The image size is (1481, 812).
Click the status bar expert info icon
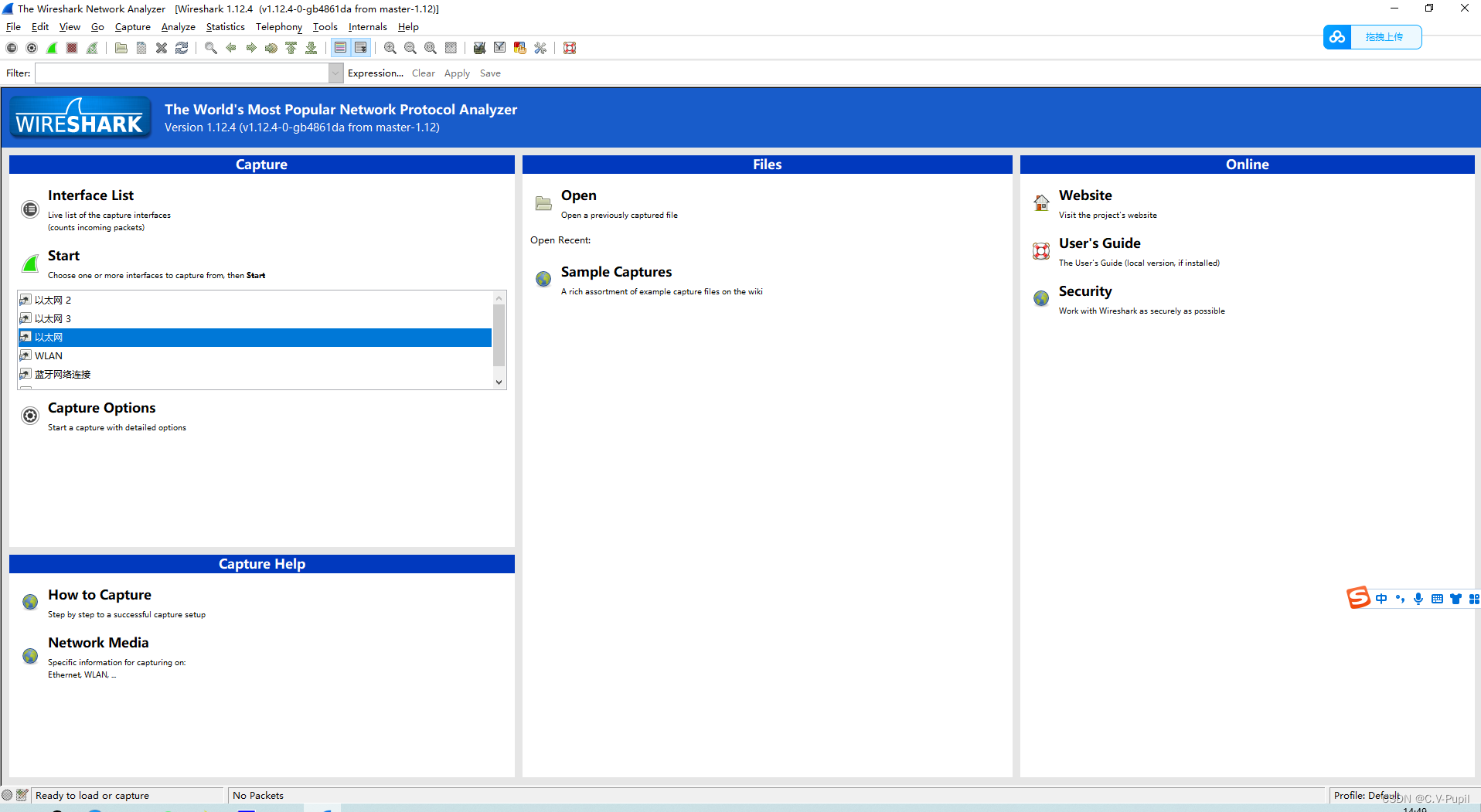(7, 795)
